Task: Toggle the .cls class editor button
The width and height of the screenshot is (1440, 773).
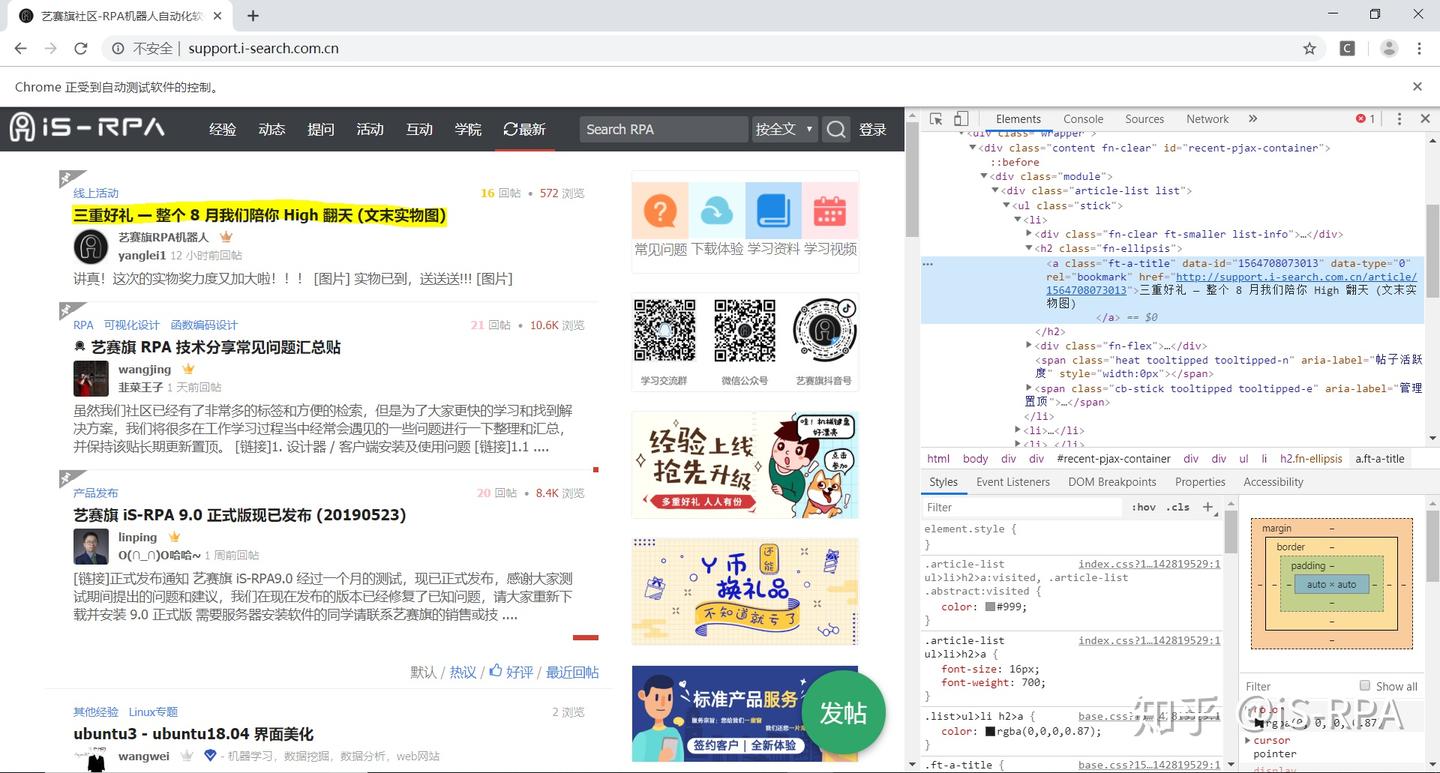Action: 1180,507
